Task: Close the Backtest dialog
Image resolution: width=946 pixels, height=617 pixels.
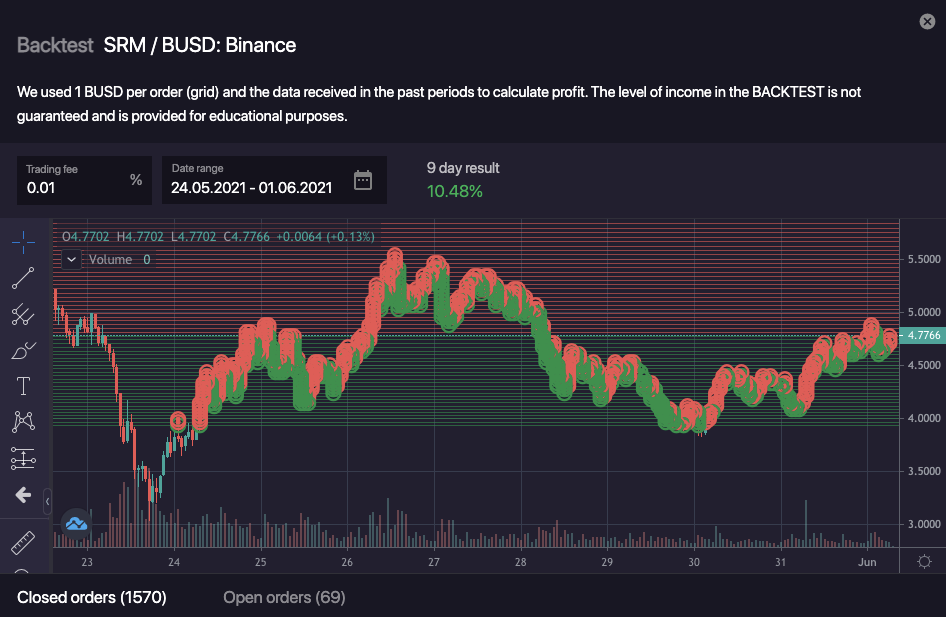Action: (x=927, y=22)
